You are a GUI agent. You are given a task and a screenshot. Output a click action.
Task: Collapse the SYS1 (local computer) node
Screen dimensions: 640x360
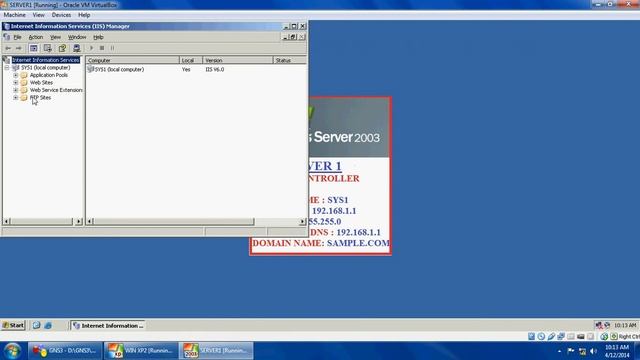7,68
